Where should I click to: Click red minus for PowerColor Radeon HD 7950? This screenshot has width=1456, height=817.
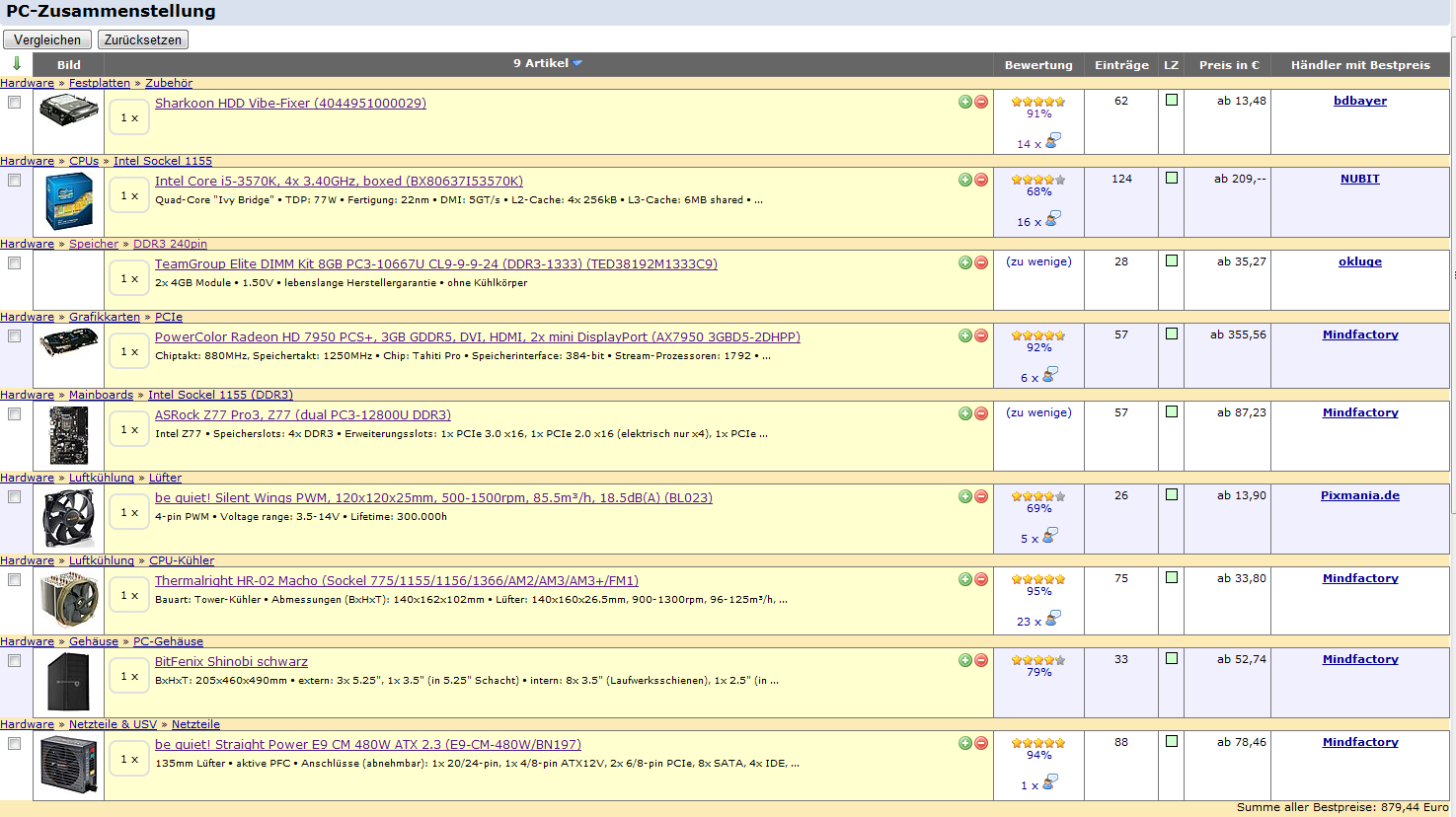(981, 335)
